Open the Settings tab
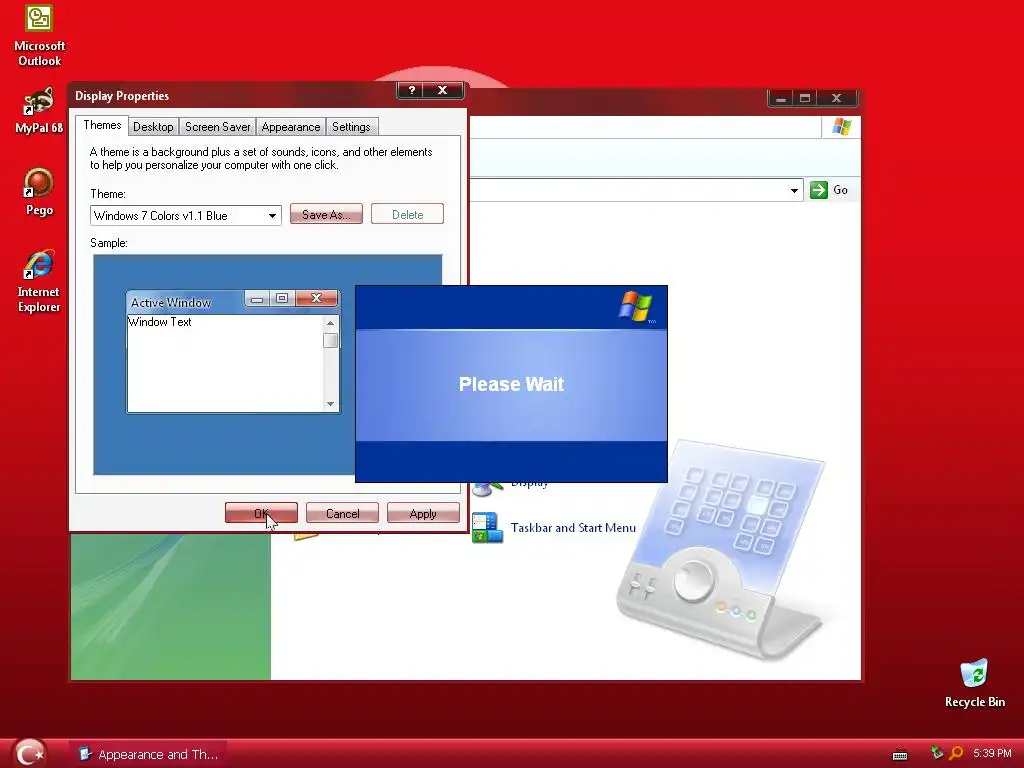This screenshot has width=1024, height=768. click(351, 127)
